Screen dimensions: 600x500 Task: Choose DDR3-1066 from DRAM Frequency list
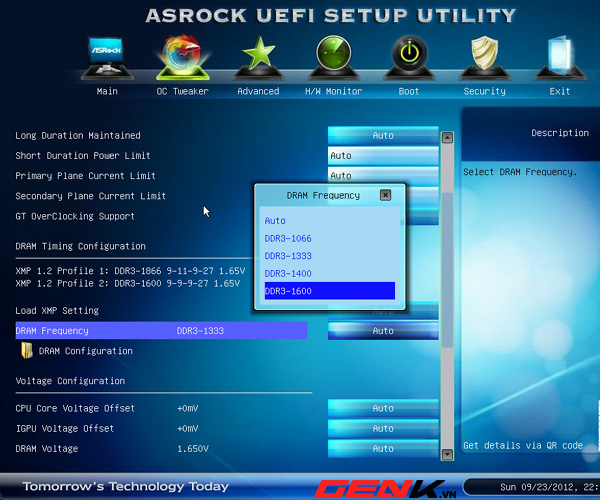(288, 238)
